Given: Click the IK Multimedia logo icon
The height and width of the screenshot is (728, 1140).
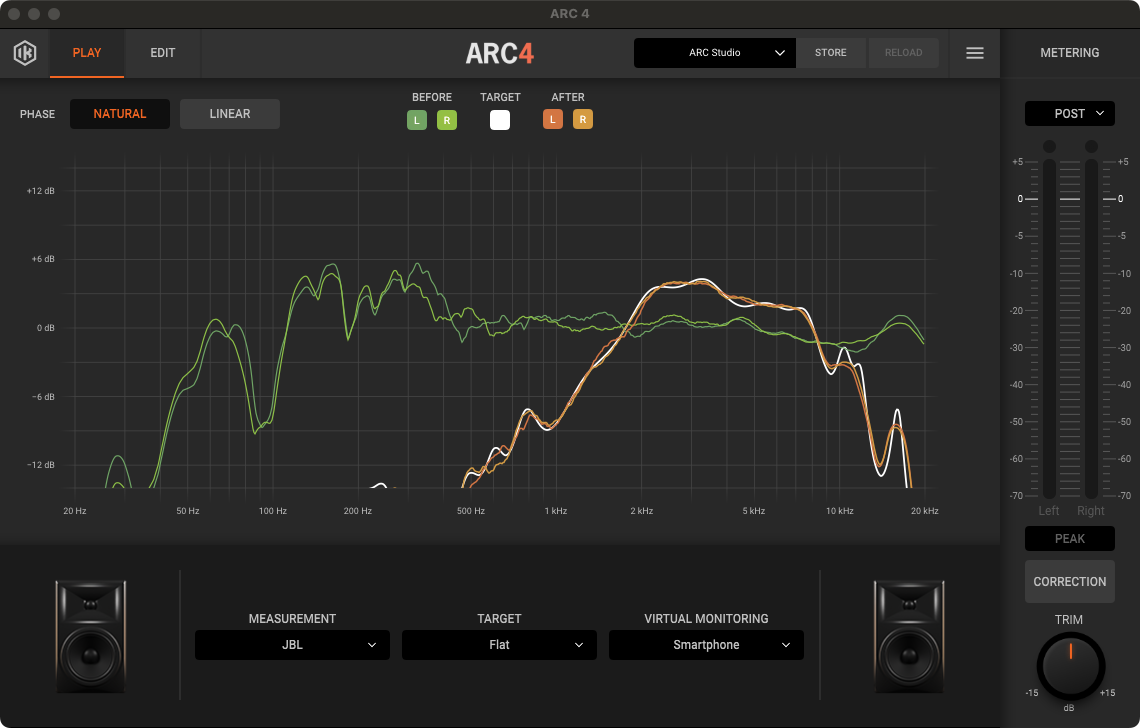Looking at the screenshot, I should tap(25, 53).
